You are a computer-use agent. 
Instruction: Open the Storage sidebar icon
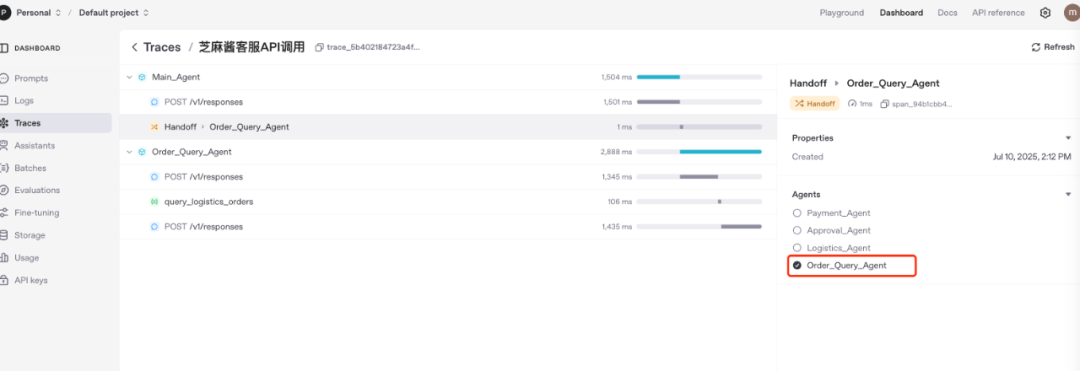pyautogui.click(x=4, y=235)
